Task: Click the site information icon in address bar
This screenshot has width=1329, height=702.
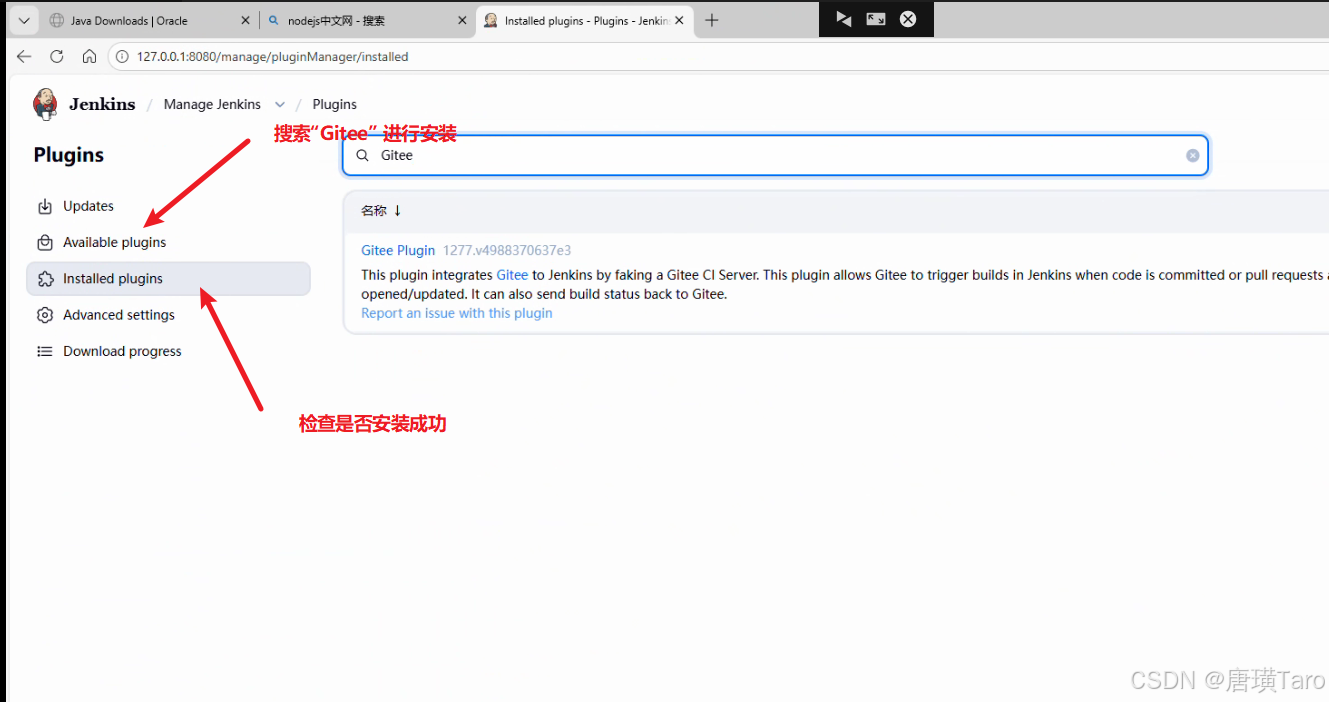Action: click(x=123, y=57)
